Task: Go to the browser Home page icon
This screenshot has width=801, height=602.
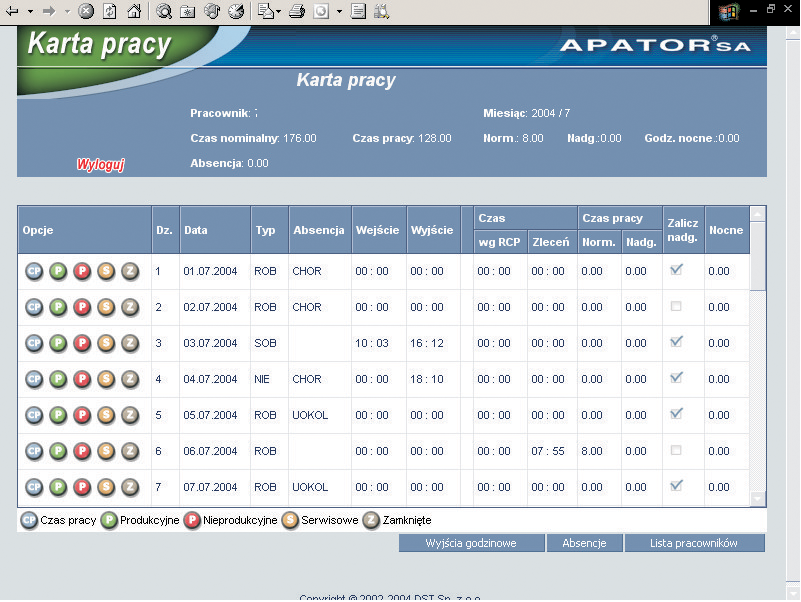Action: tap(134, 12)
